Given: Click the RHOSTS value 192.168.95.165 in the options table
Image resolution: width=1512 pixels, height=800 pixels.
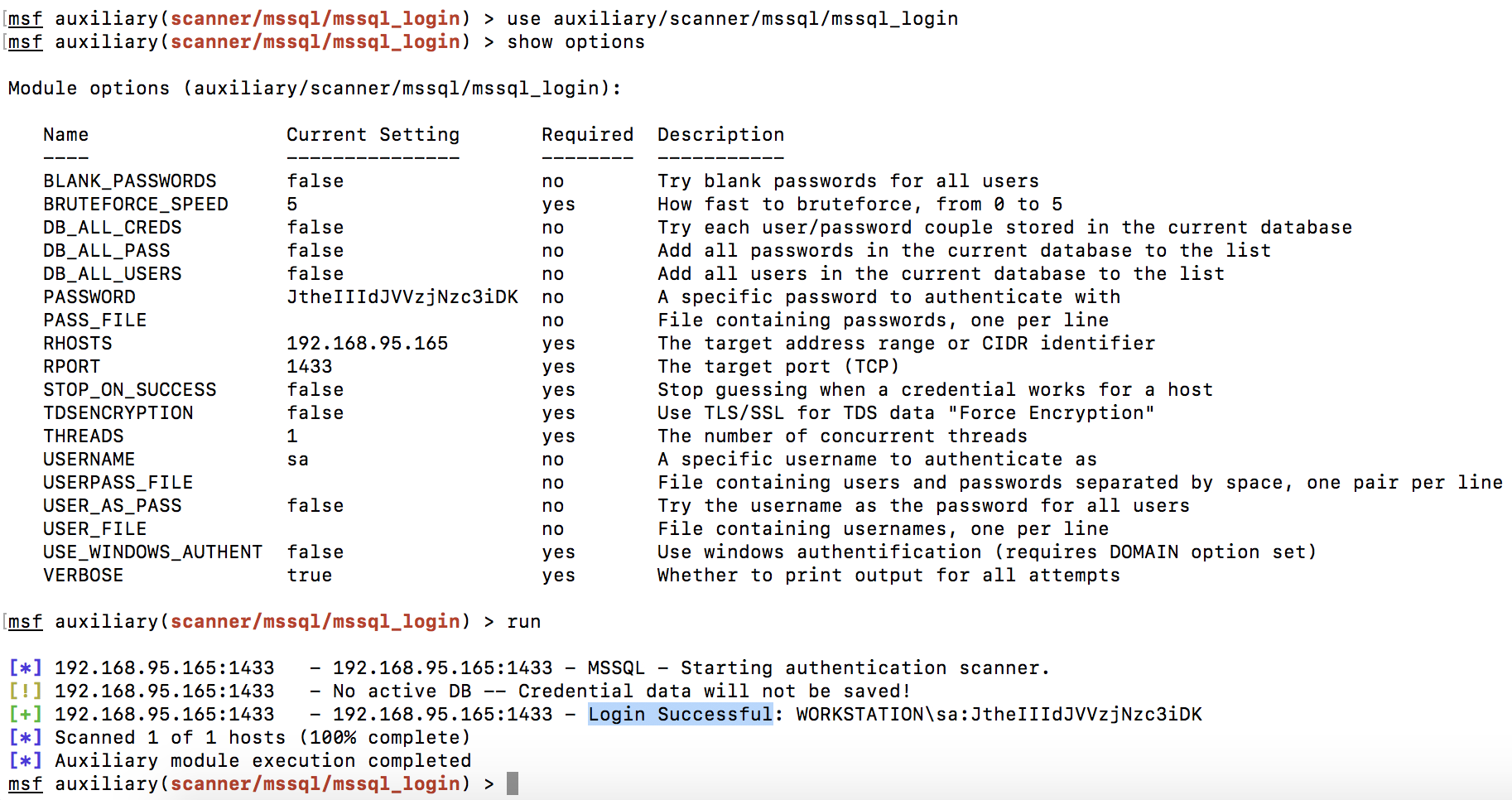Looking at the screenshot, I should point(367,343).
